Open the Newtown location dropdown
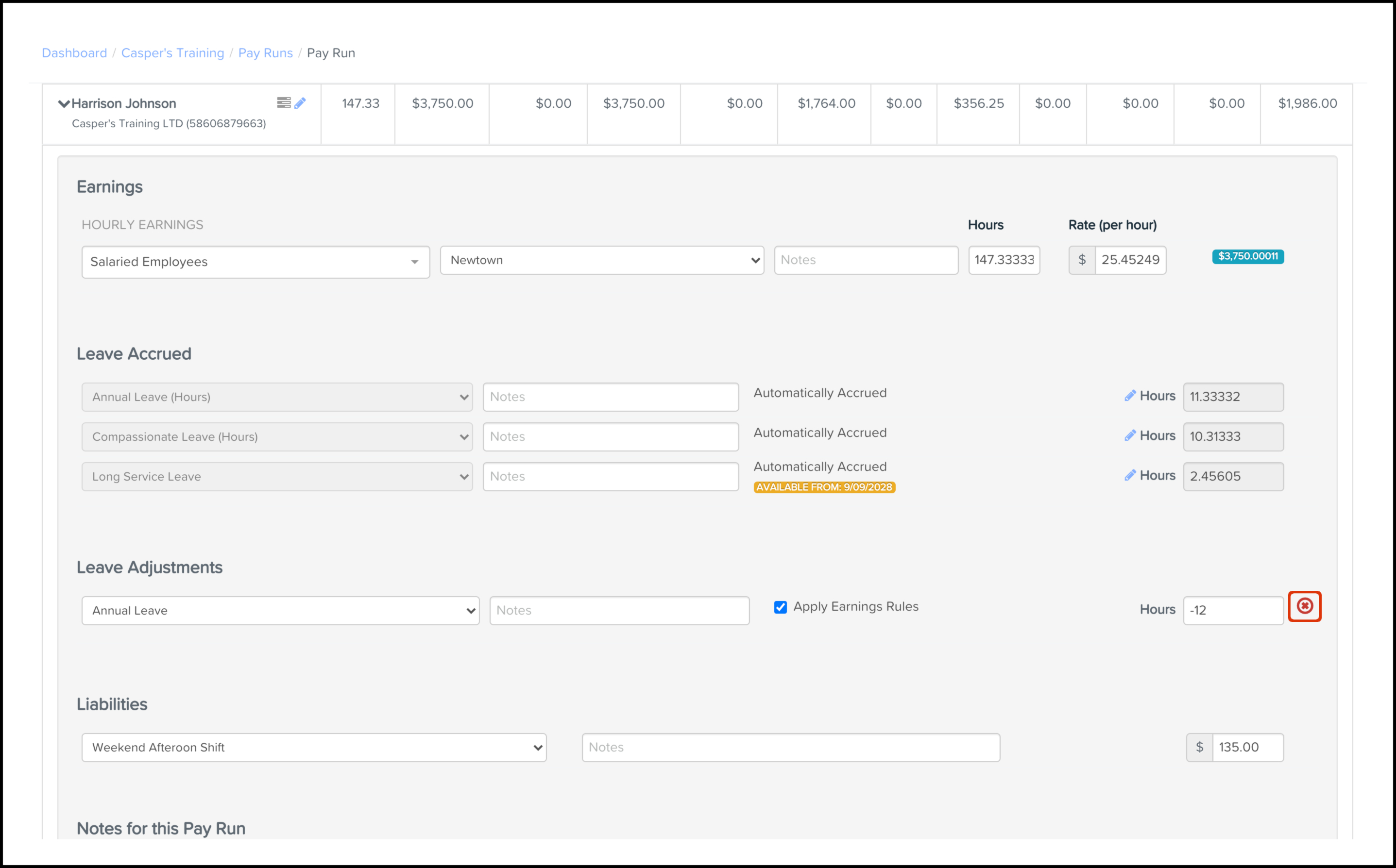Viewport: 1396px width, 868px height. (x=602, y=260)
